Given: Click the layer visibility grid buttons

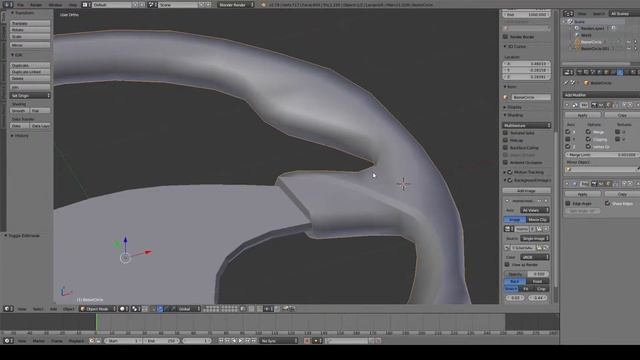Looking at the screenshot, I should (x=220, y=309).
